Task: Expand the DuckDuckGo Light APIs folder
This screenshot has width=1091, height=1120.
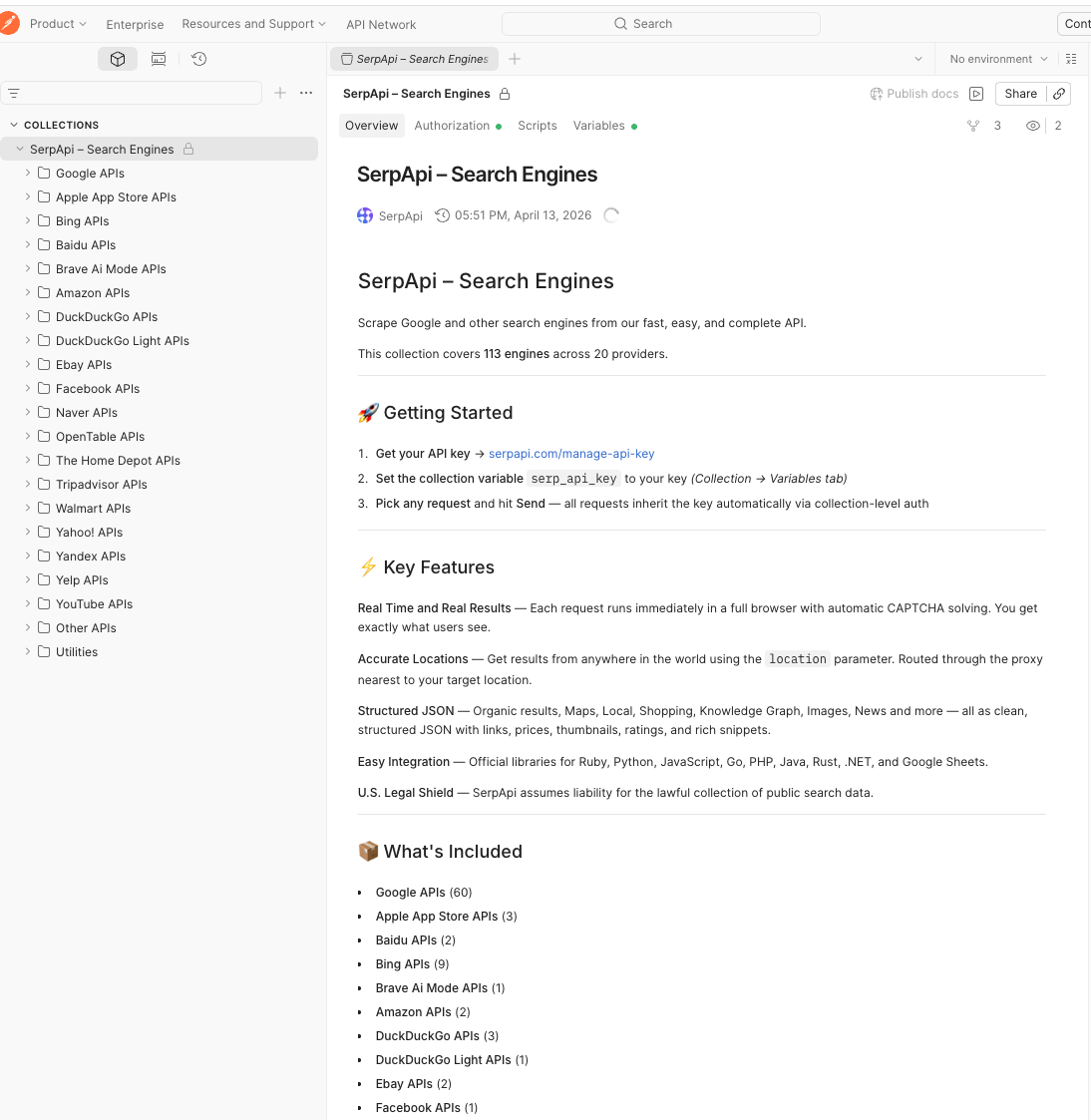Action: coord(28,340)
